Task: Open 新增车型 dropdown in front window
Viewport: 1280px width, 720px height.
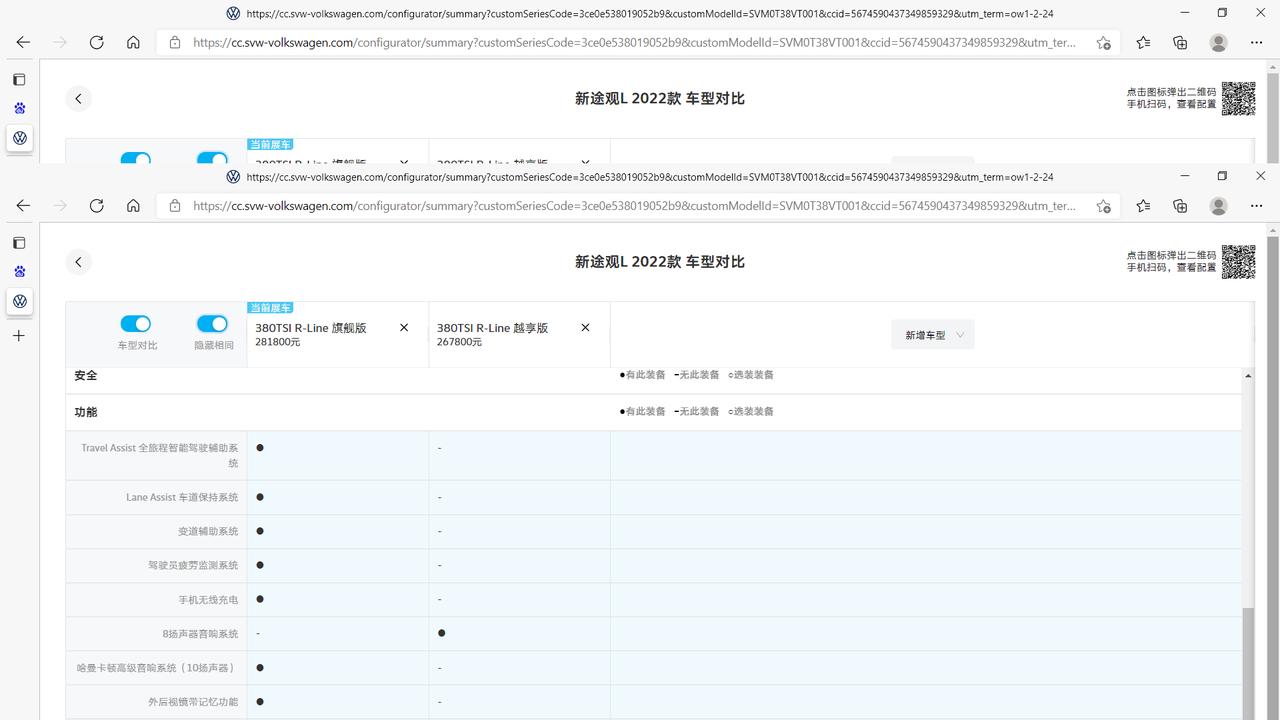Action: pos(933,335)
